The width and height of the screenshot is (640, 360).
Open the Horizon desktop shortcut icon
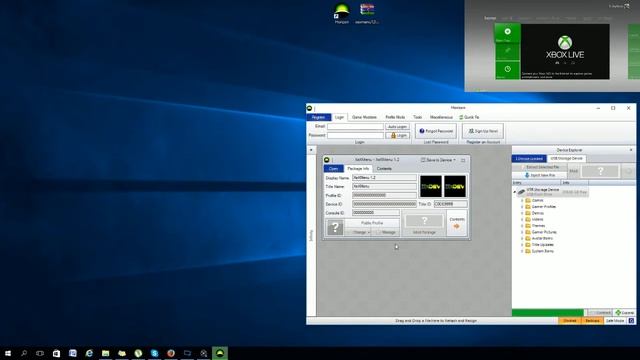(342, 12)
